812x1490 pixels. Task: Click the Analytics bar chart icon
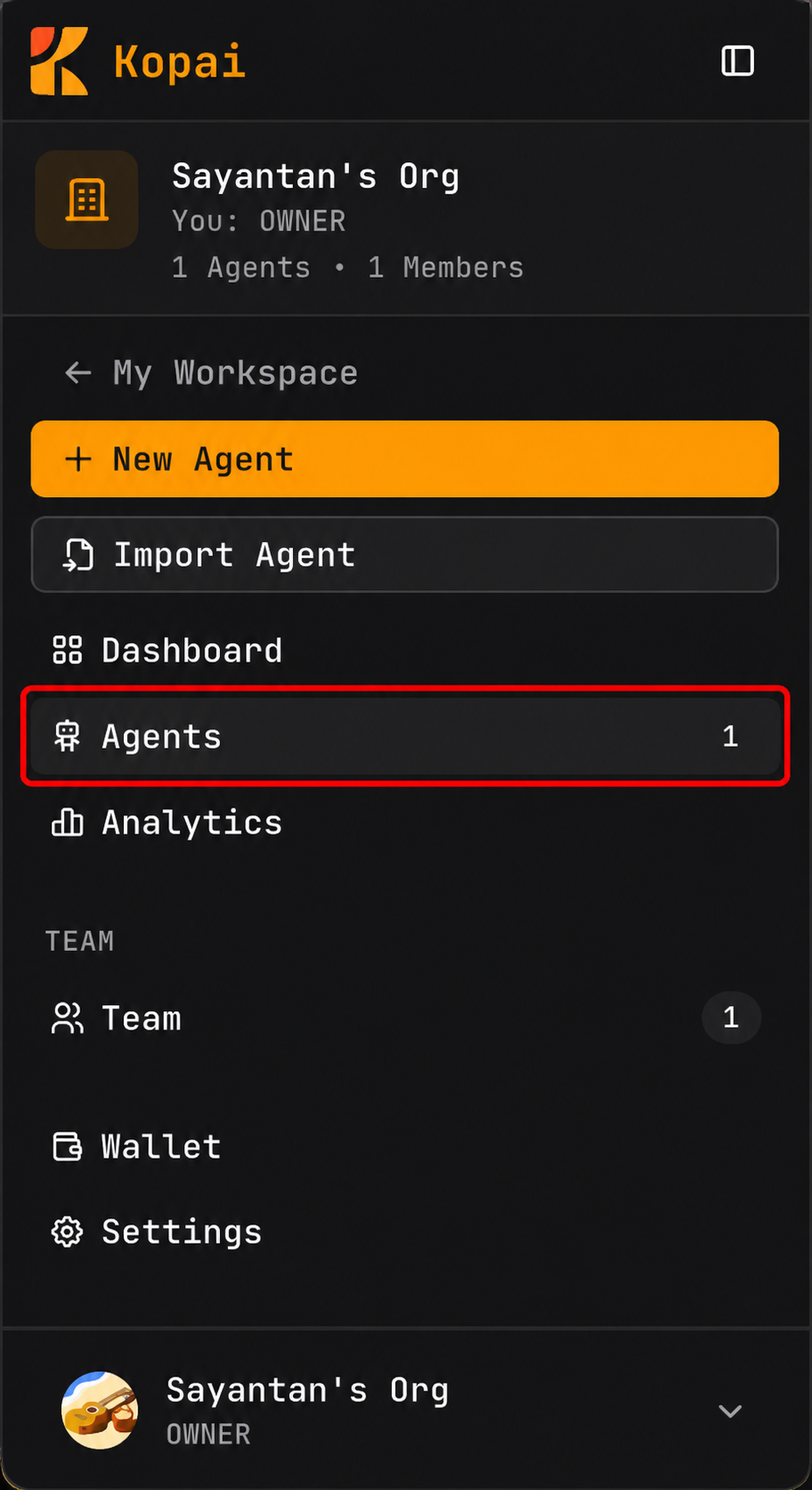click(x=68, y=823)
